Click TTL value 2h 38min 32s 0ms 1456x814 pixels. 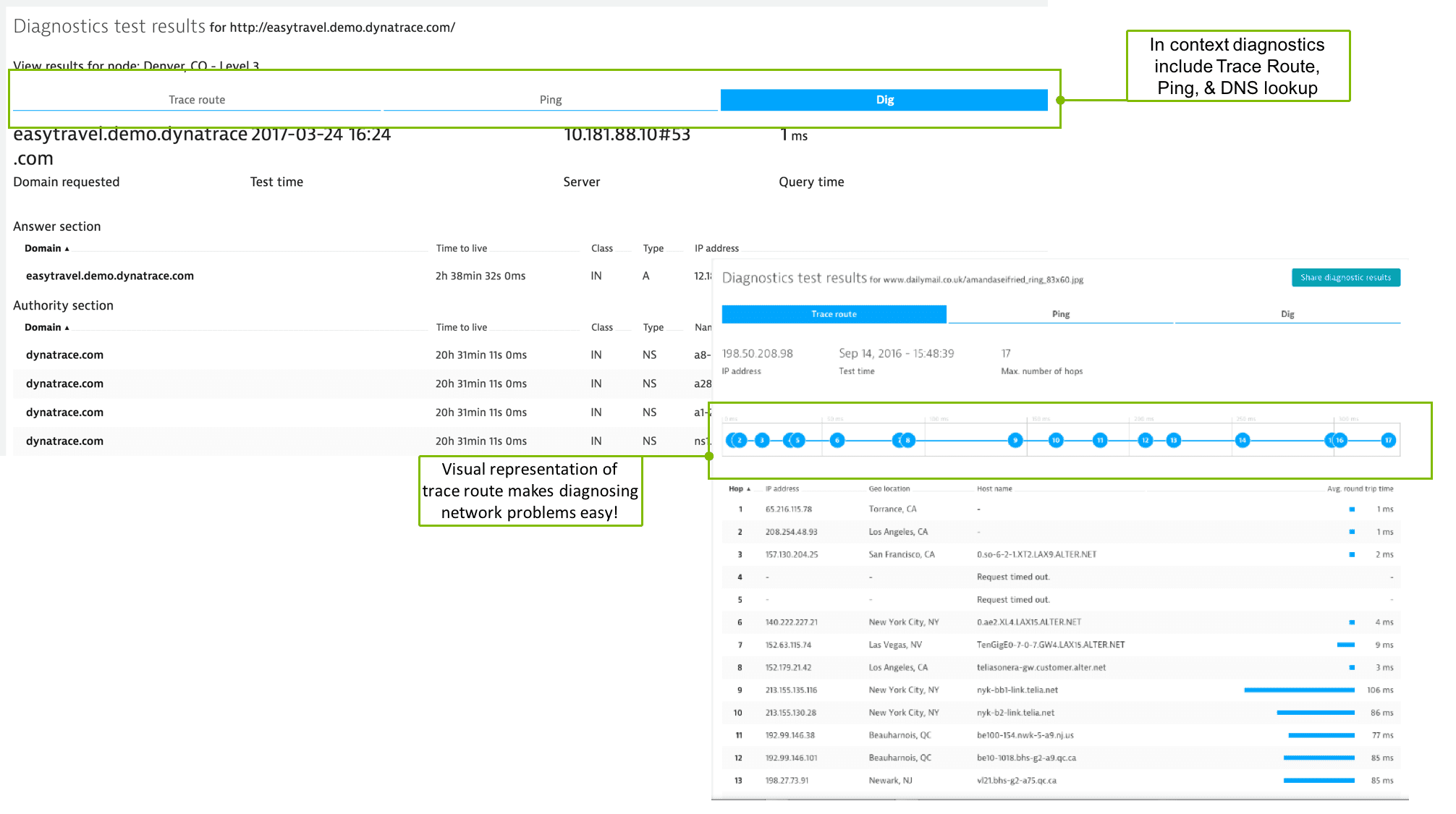pos(481,276)
